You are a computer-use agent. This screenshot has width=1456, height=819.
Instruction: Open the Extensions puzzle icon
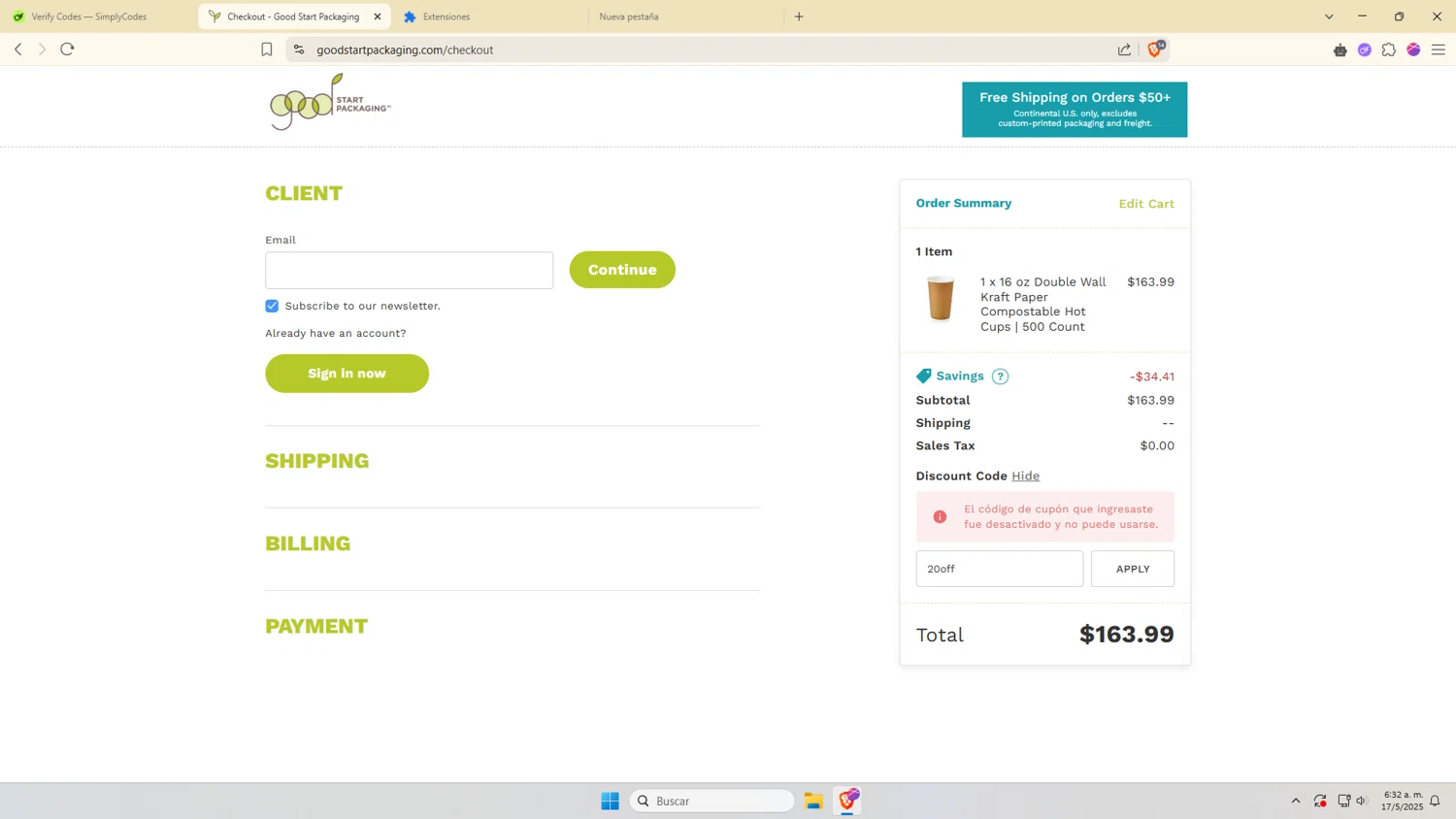[x=1389, y=49]
